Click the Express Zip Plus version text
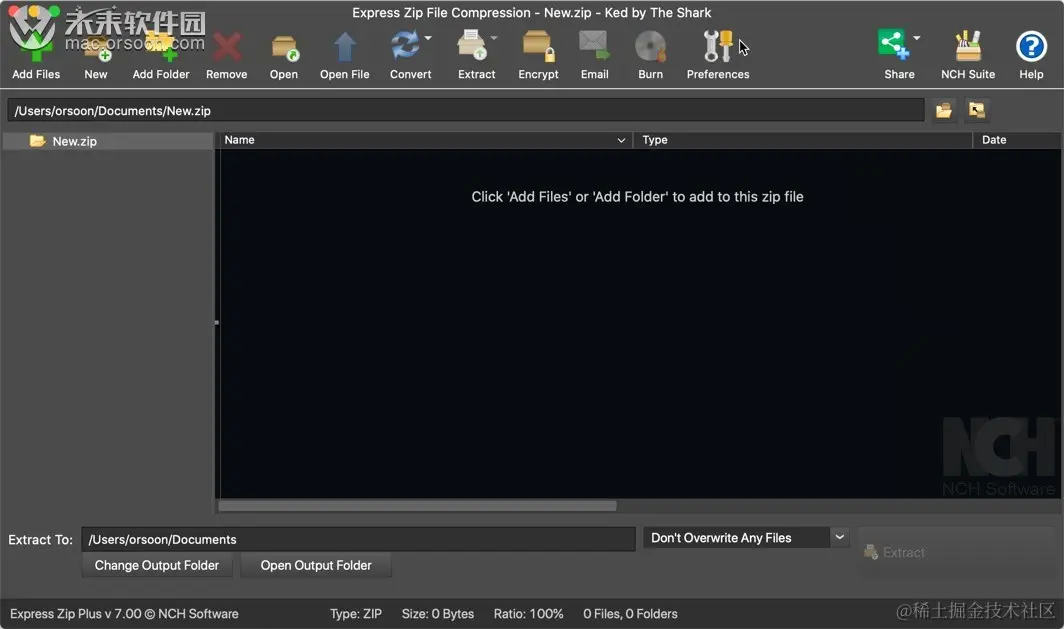This screenshot has width=1064, height=629. [x=124, y=613]
